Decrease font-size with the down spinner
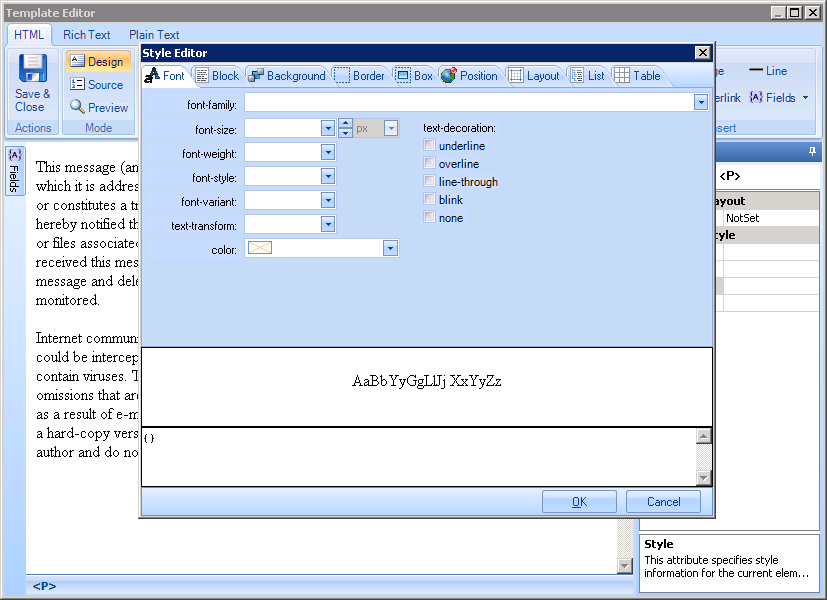Screen dimensions: 827x600 click(345, 132)
